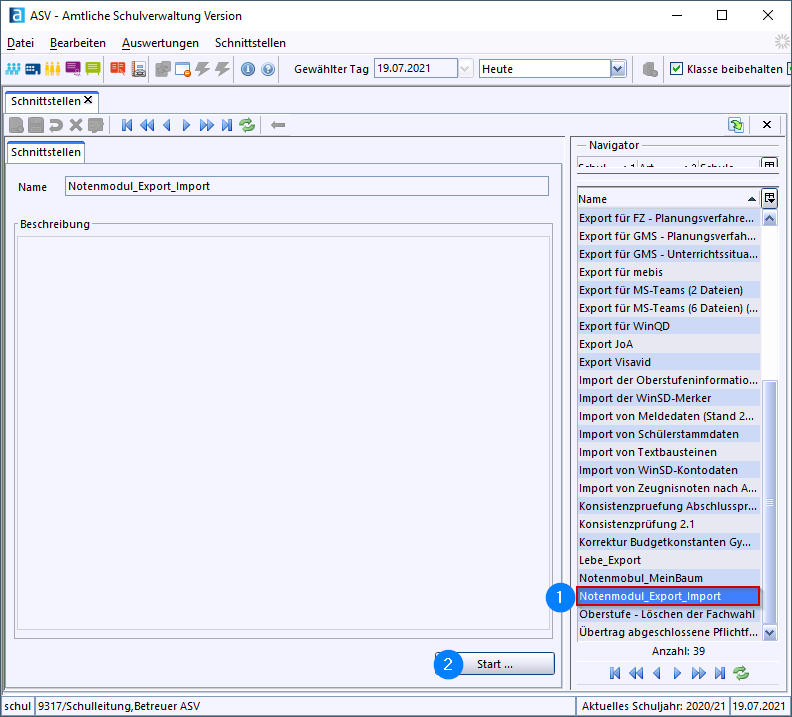Click green refresh icon in Navigator footer
792x717 pixels.
pyautogui.click(x=741, y=673)
